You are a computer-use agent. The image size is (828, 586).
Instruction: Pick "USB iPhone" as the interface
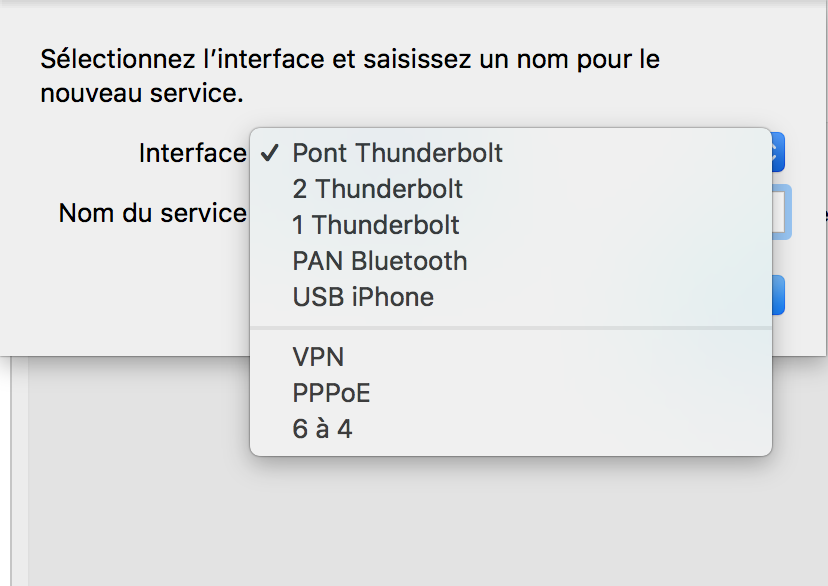coord(362,297)
